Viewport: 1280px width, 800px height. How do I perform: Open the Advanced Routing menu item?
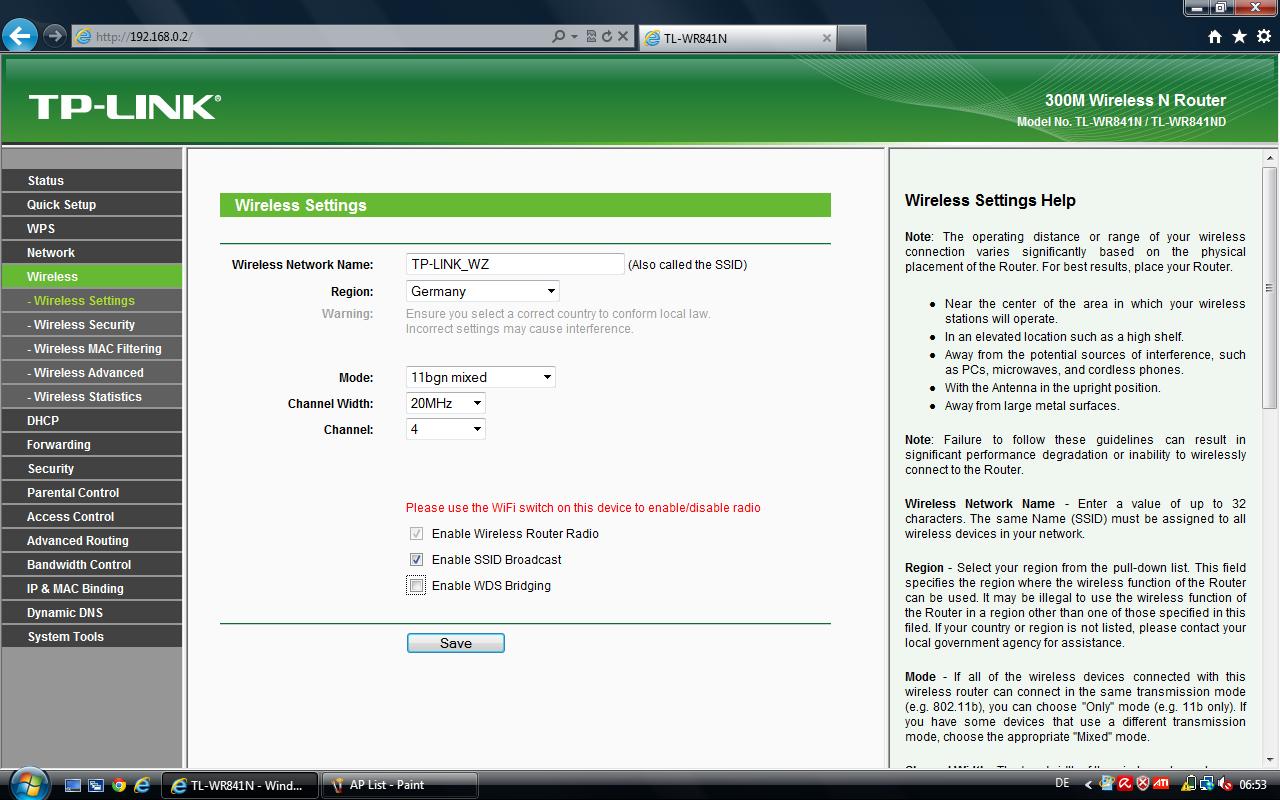(x=92, y=540)
